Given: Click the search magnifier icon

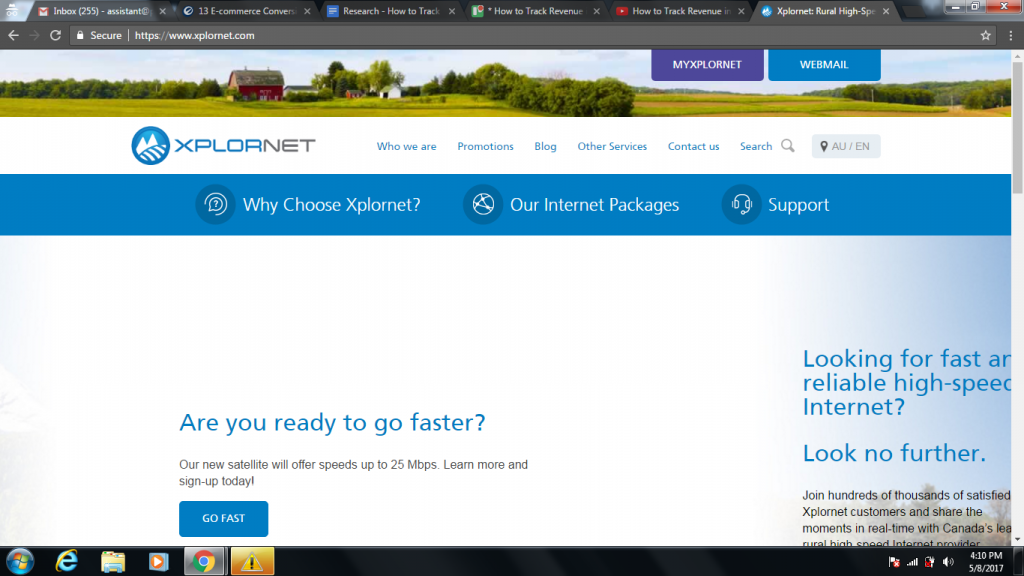Looking at the screenshot, I should 788,146.
